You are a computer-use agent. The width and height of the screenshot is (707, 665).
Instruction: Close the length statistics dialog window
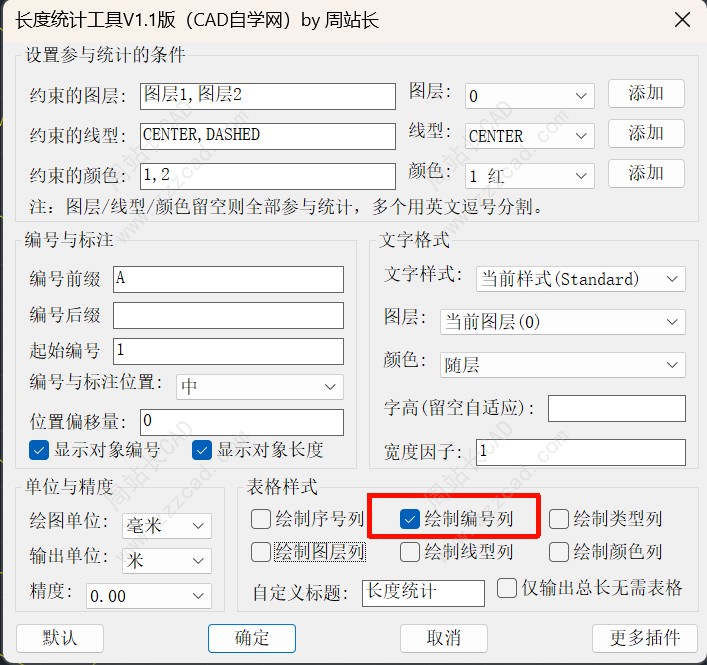(x=682, y=20)
